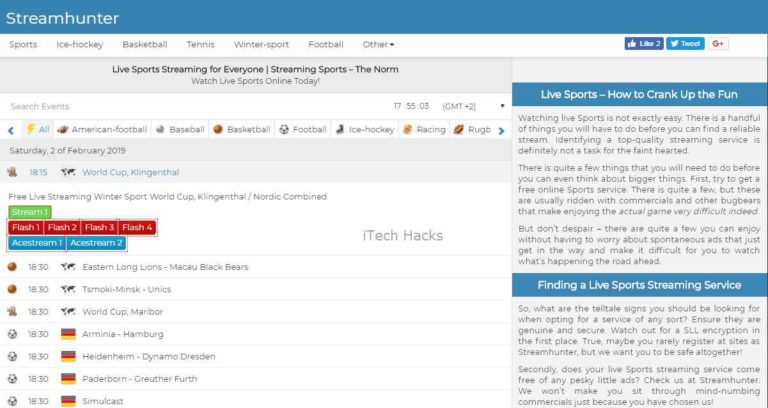The height and width of the screenshot is (408, 768).
Task: Click the American-football category filter
Action: (x=102, y=129)
